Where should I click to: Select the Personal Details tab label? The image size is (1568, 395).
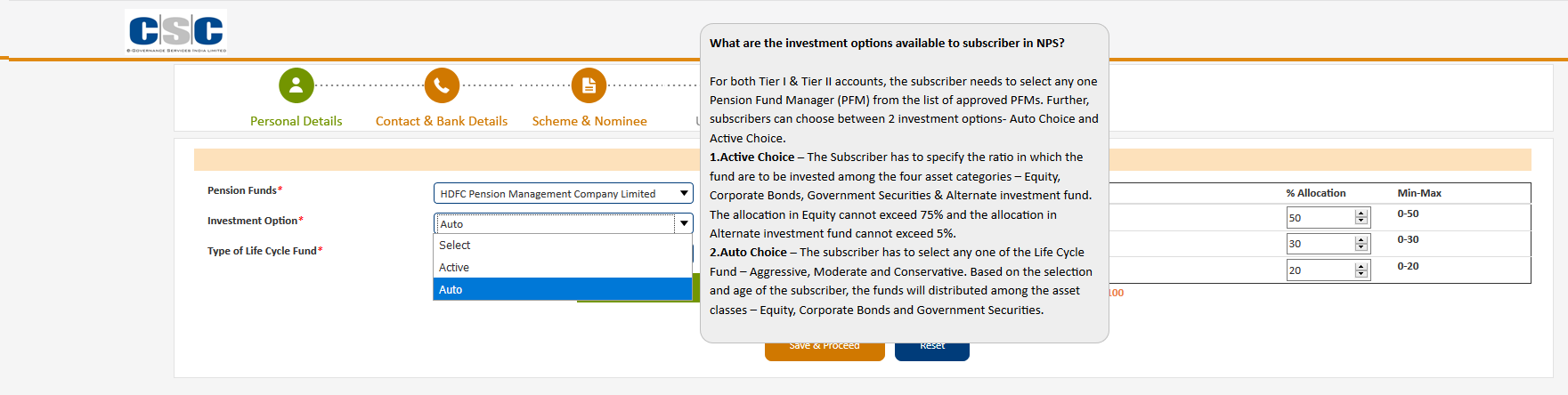tap(296, 121)
